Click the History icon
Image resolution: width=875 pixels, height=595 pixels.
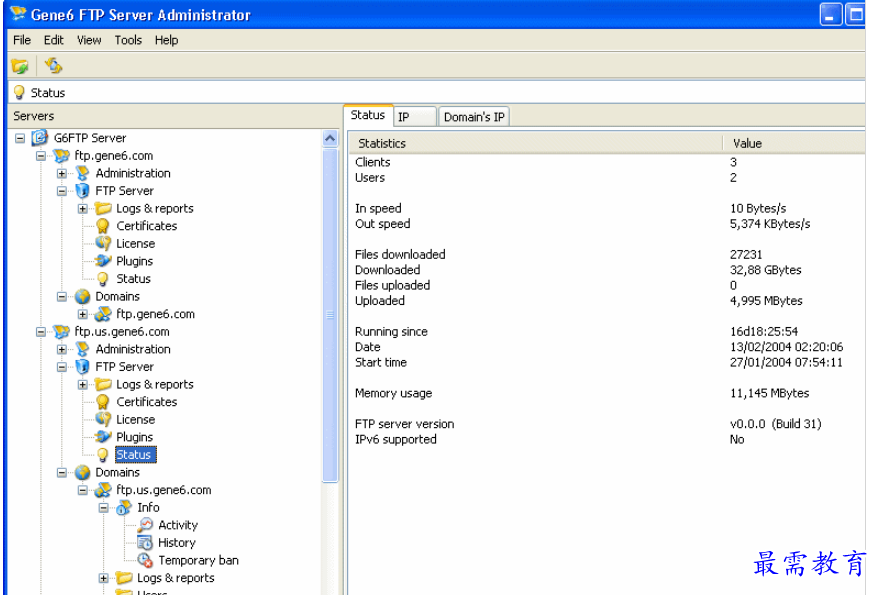[x=145, y=543]
